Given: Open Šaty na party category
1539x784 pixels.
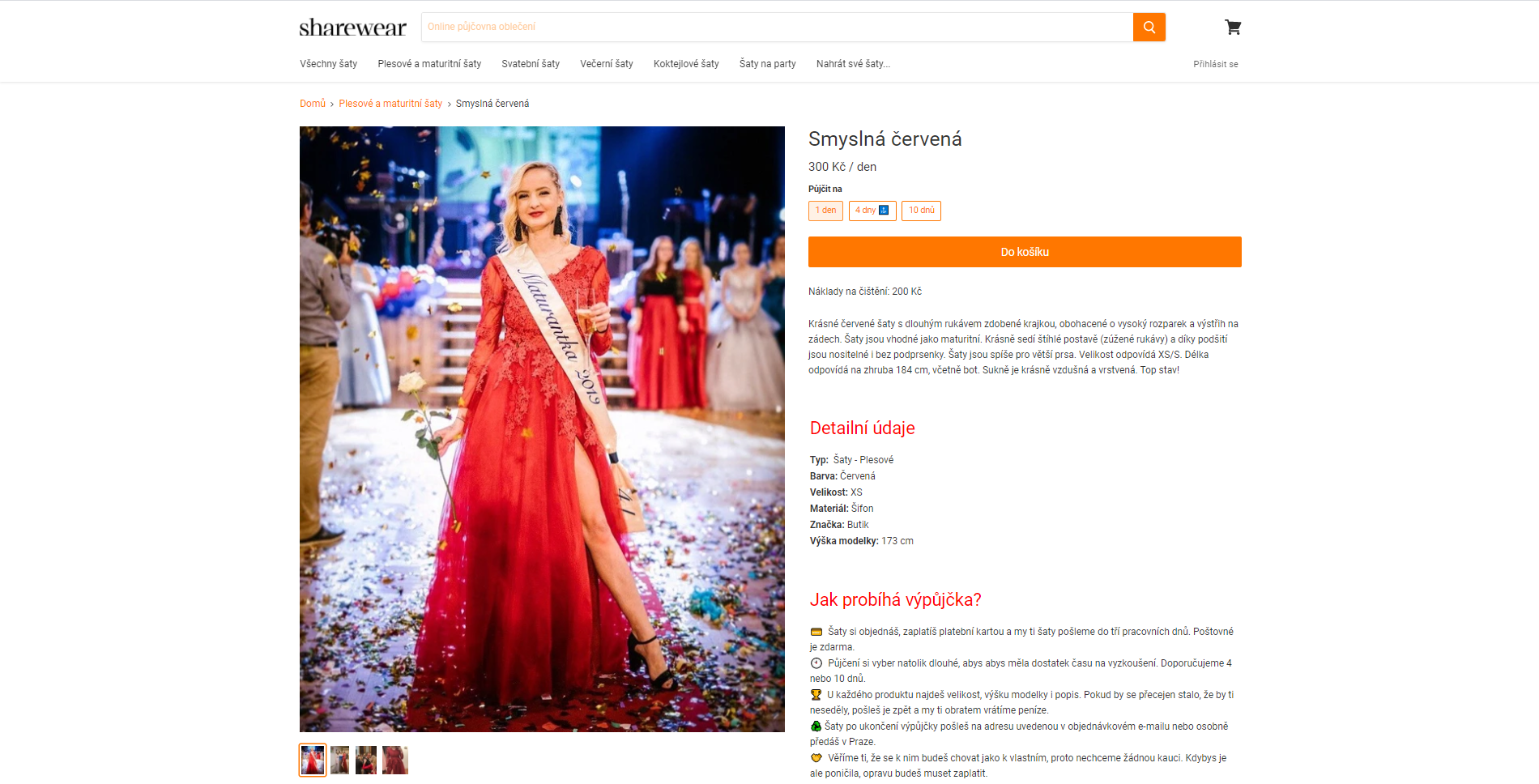Looking at the screenshot, I should [767, 64].
